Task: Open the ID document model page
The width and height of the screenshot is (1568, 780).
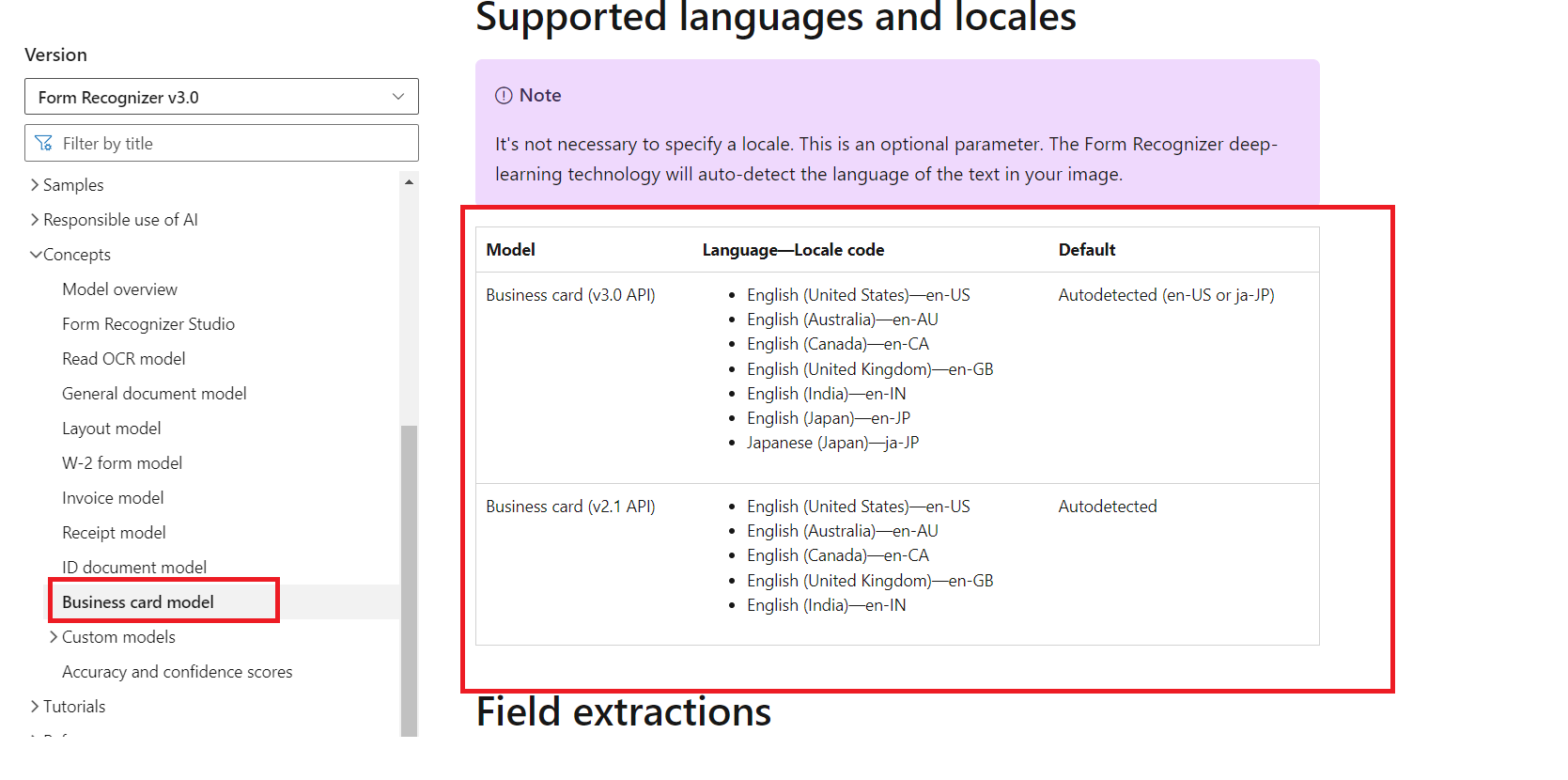Action: click(x=134, y=568)
